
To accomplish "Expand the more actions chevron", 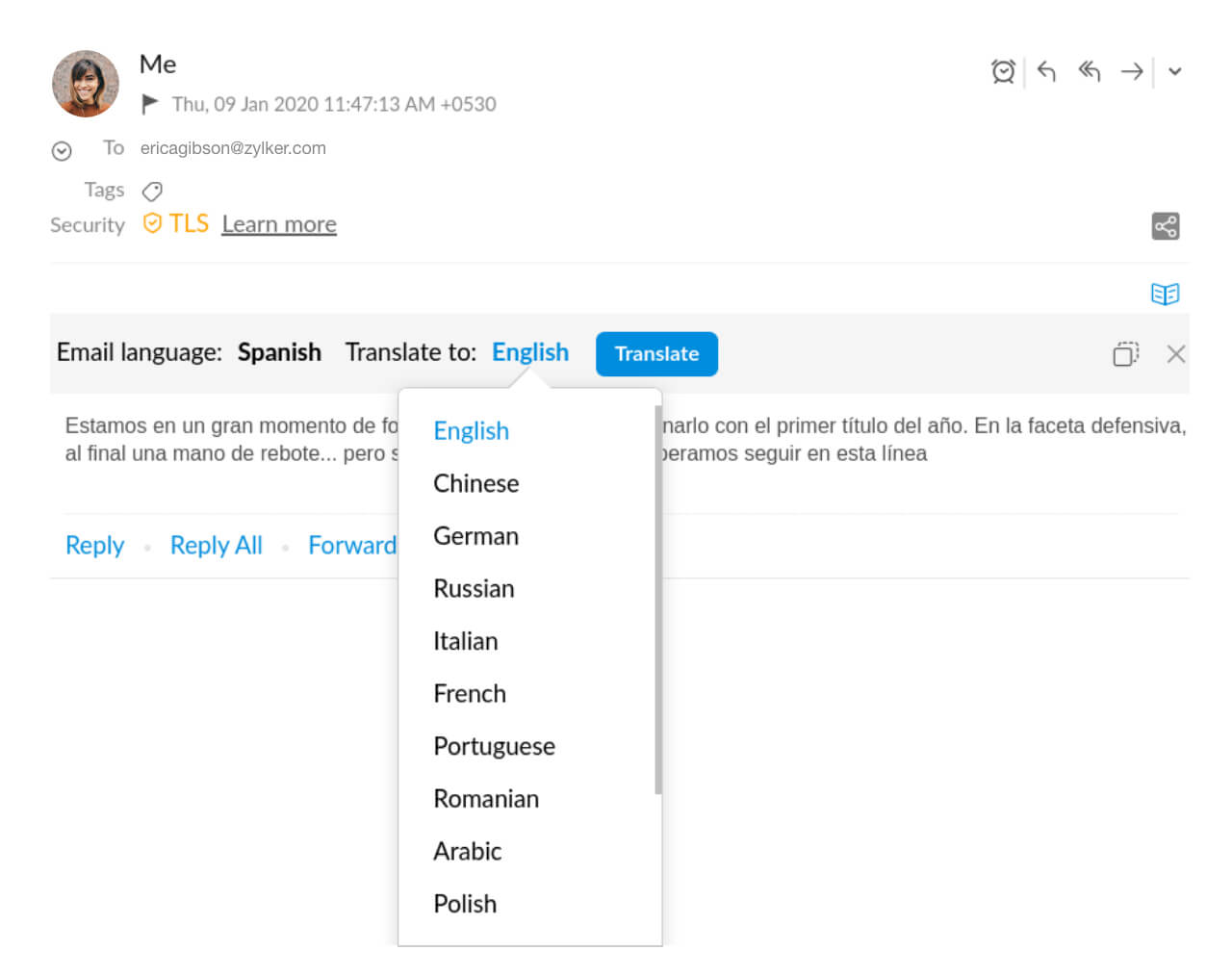I will click(1175, 71).
